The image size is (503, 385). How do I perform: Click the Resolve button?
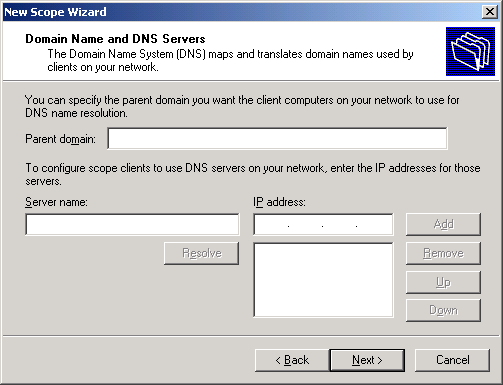pyautogui.click(x=201, y=253)
